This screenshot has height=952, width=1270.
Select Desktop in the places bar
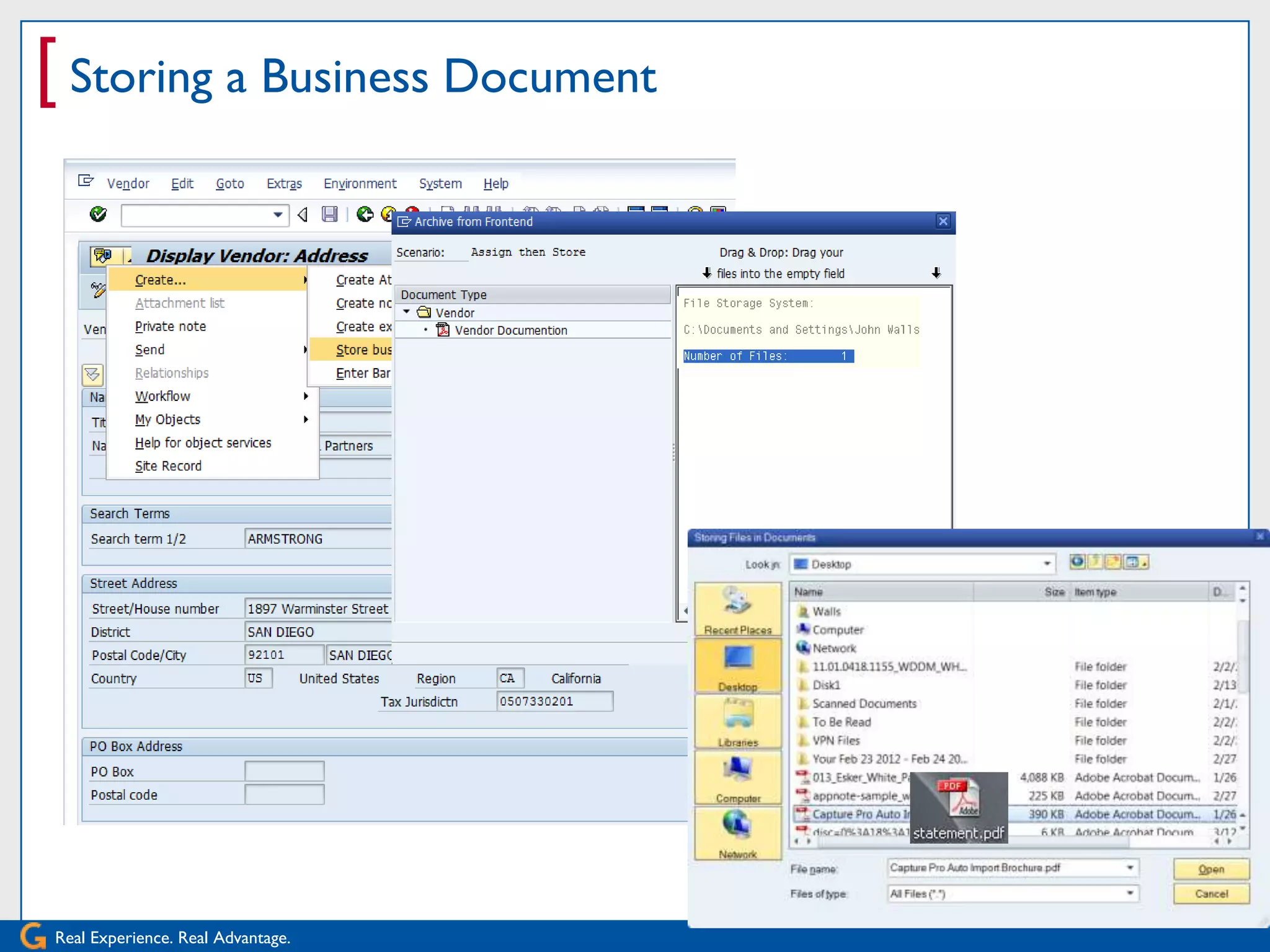[738, 667]
